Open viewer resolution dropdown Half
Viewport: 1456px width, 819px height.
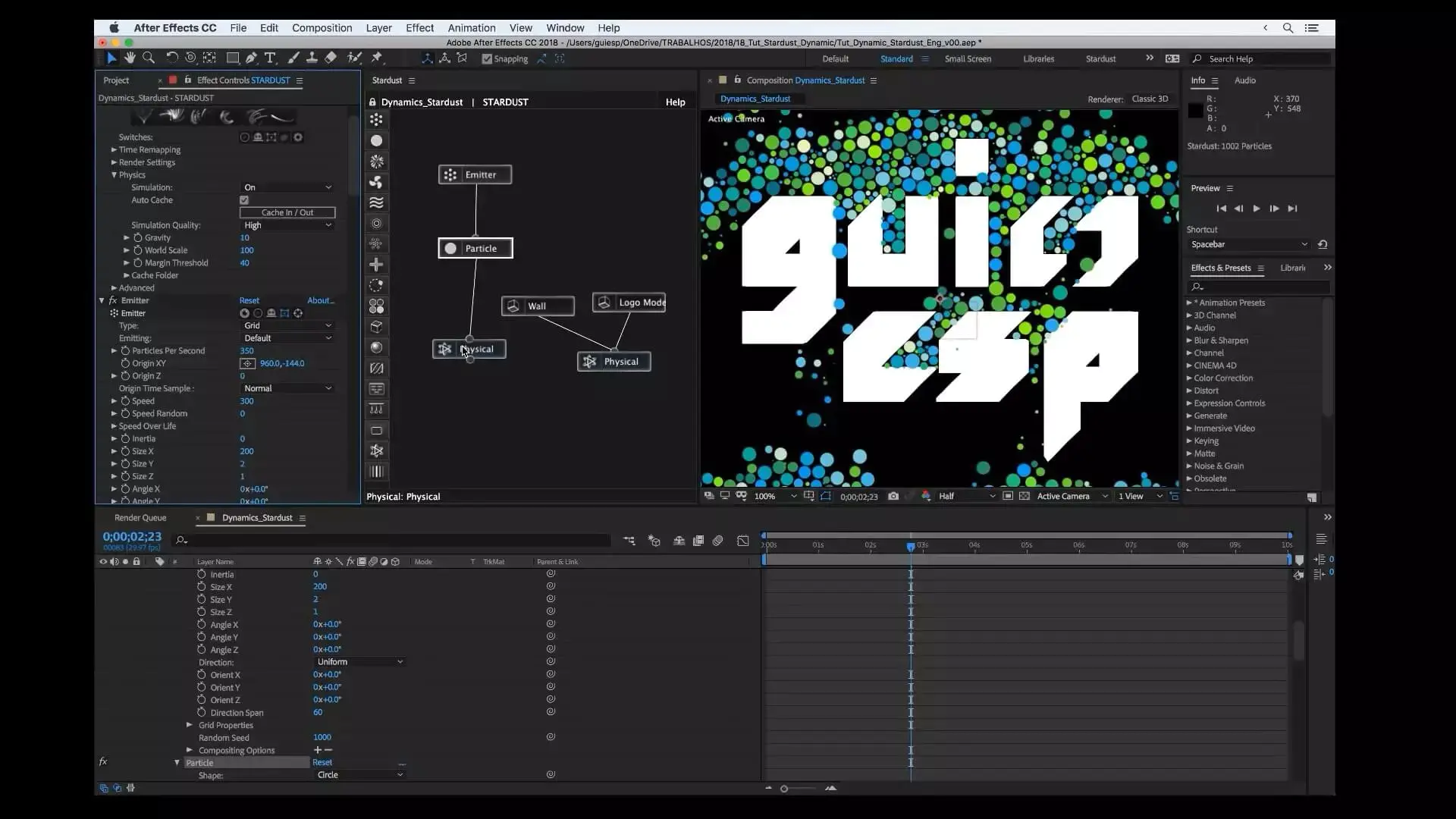(966, 496)
